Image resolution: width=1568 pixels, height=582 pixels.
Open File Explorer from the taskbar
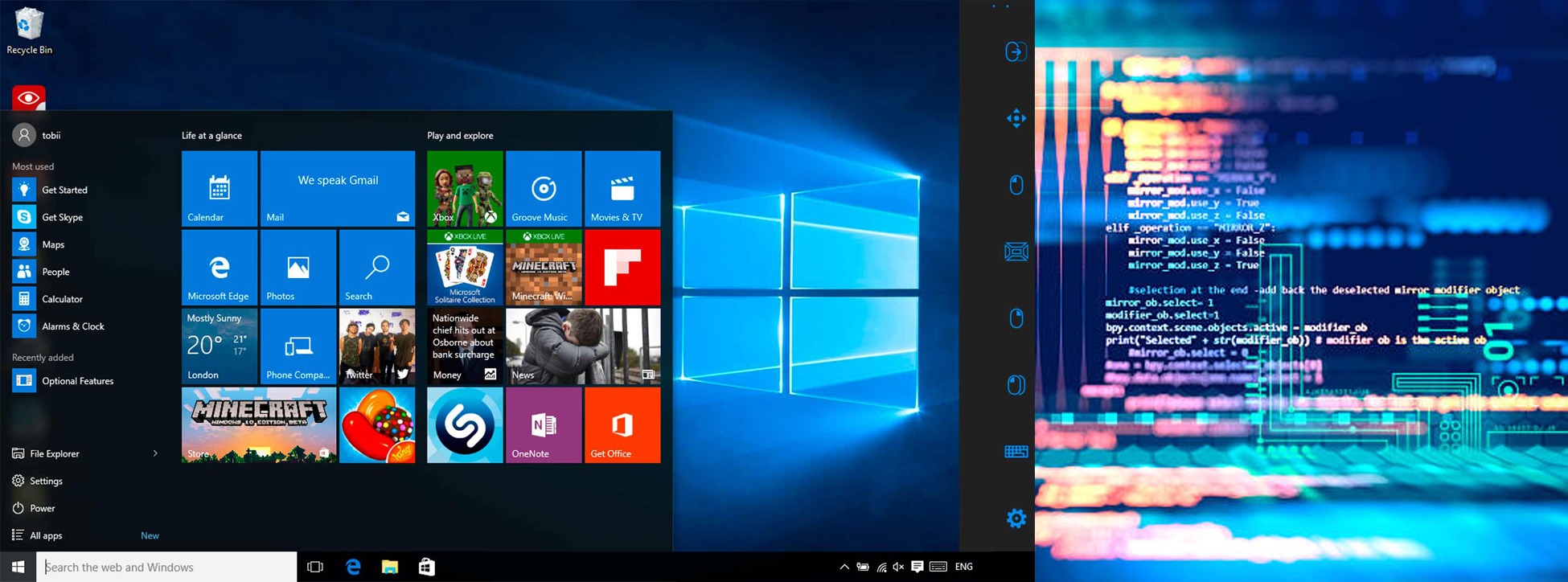(390, 567)
